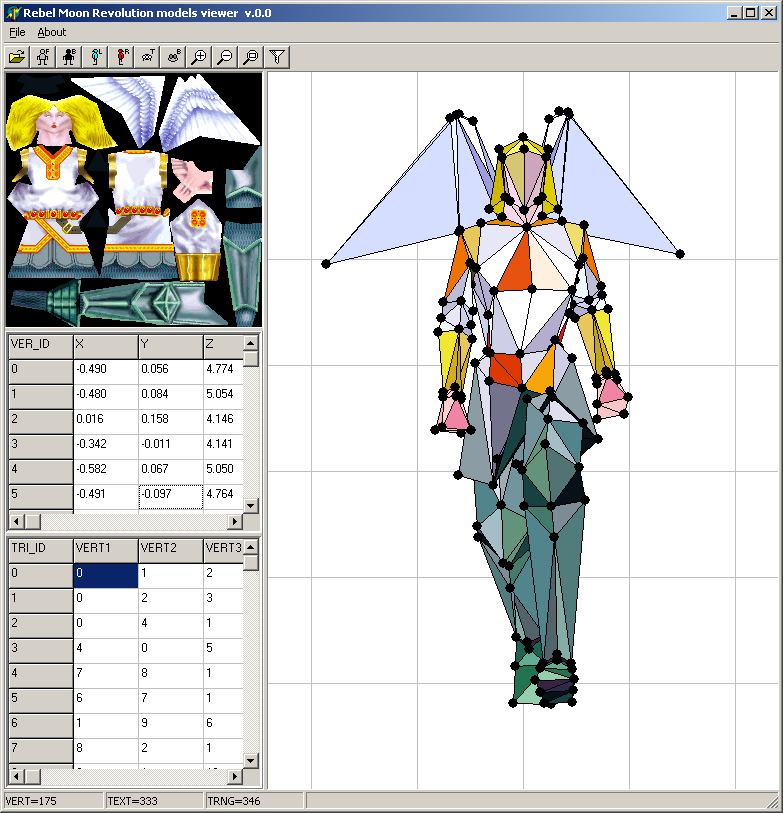The width and height of the screenshot is (783, 813).
Task: Select X cell with value -0.480
Action: [x=106, y=396]
